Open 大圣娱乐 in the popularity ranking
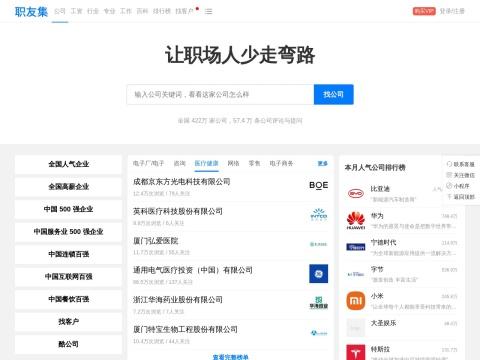The width and height of the screenshot is (480, 360). tap(383, 323)
